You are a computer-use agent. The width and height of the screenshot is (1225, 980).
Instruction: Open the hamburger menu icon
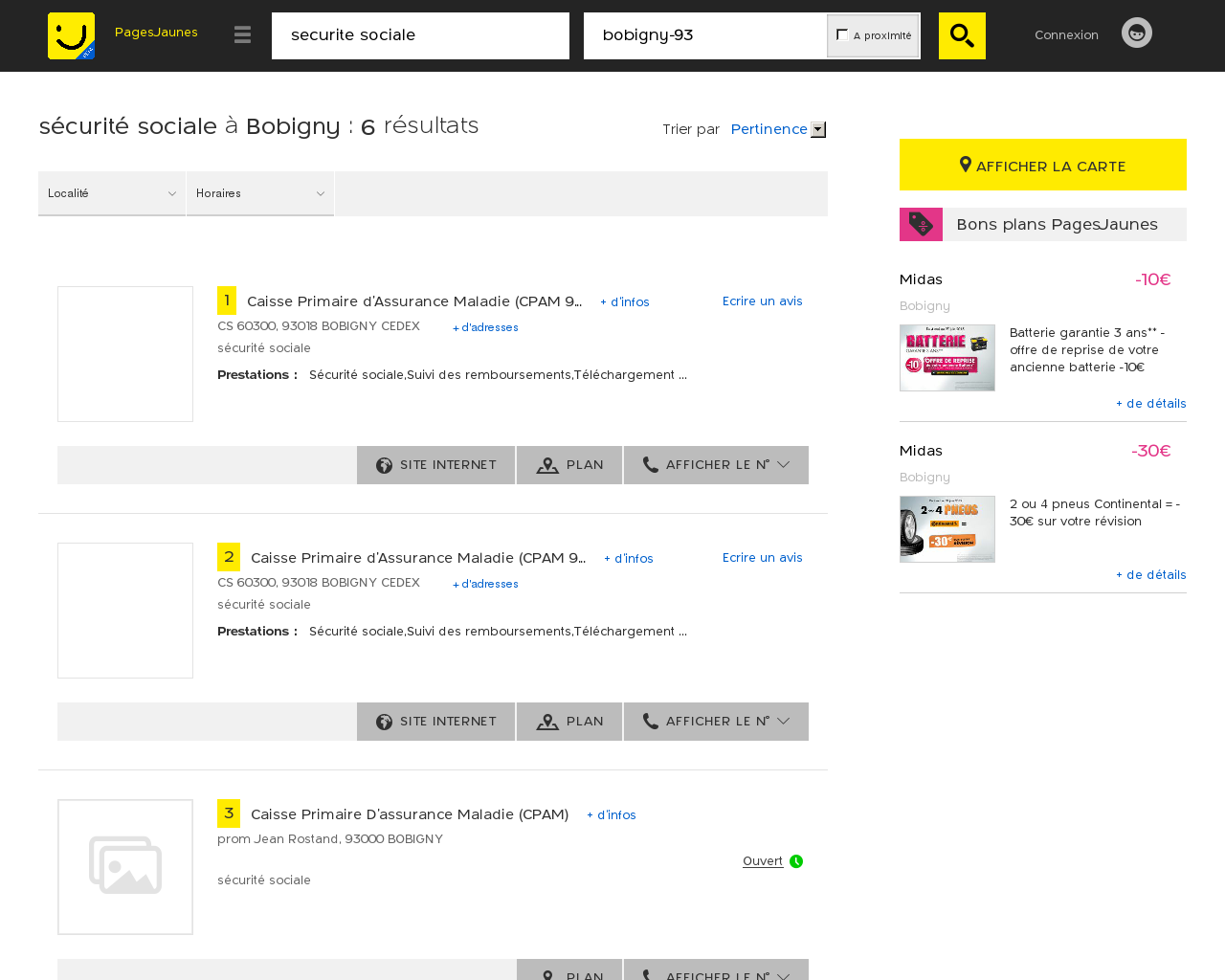click(242, 35)
